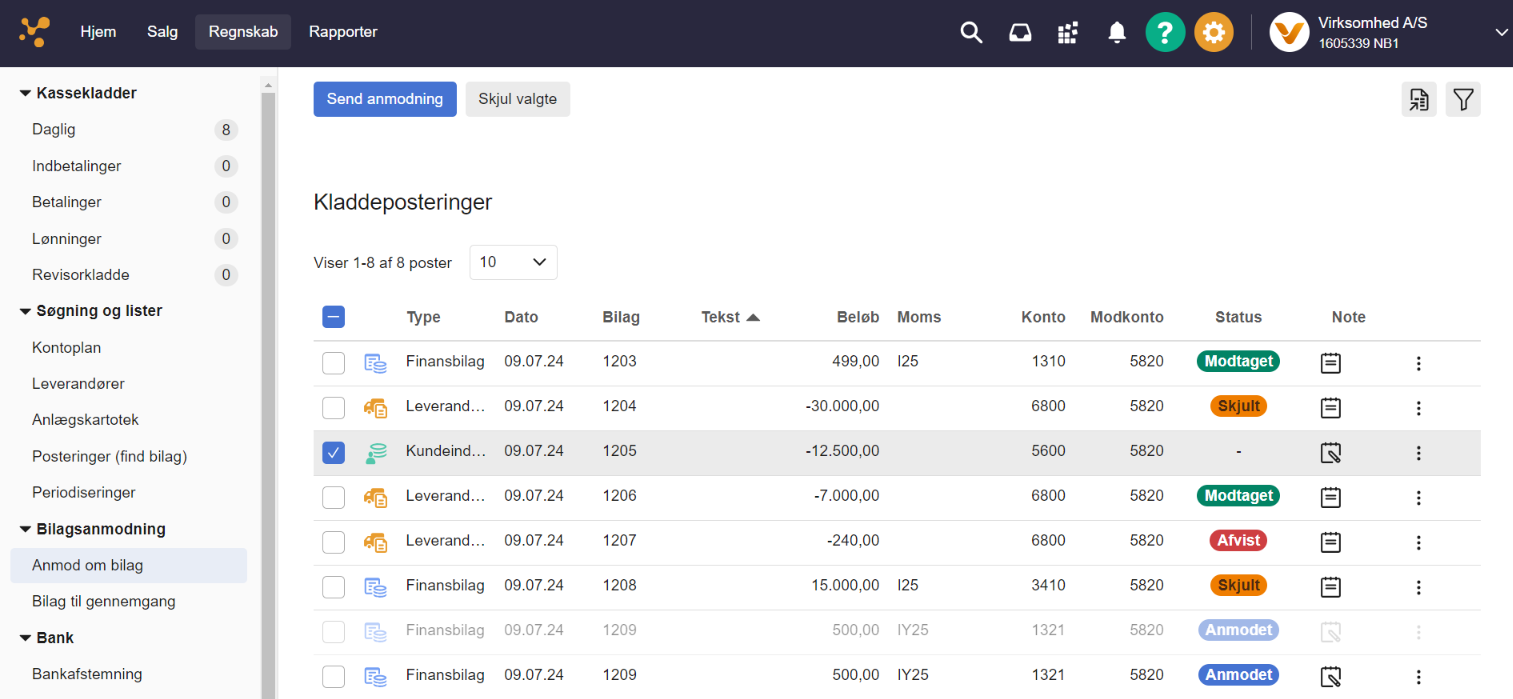Click the export list icon beside filter
This screenshot has height=699, width=1513.
1419,99
